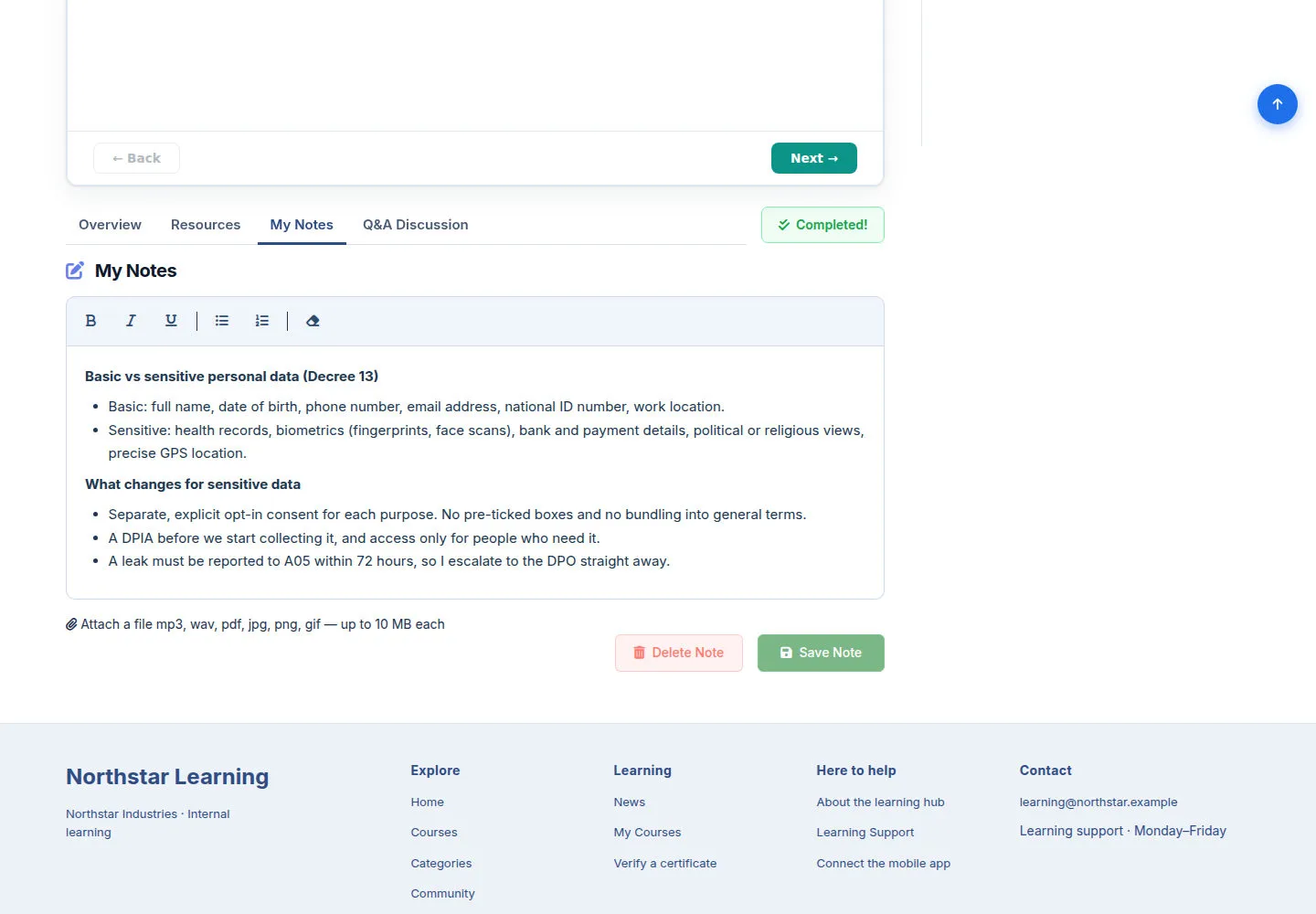
Task: Click the Northstar Learning footer logo text
Action: click(x=167, y=777)
